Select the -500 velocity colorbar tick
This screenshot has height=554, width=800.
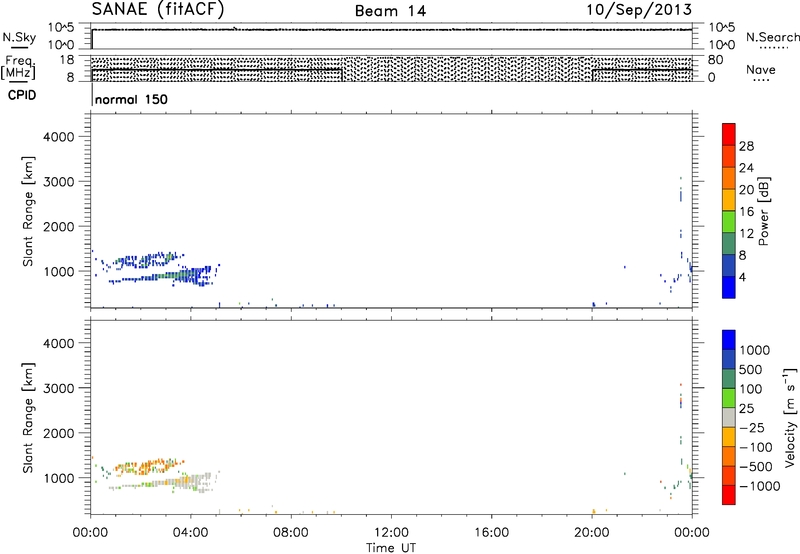[756, 467]
